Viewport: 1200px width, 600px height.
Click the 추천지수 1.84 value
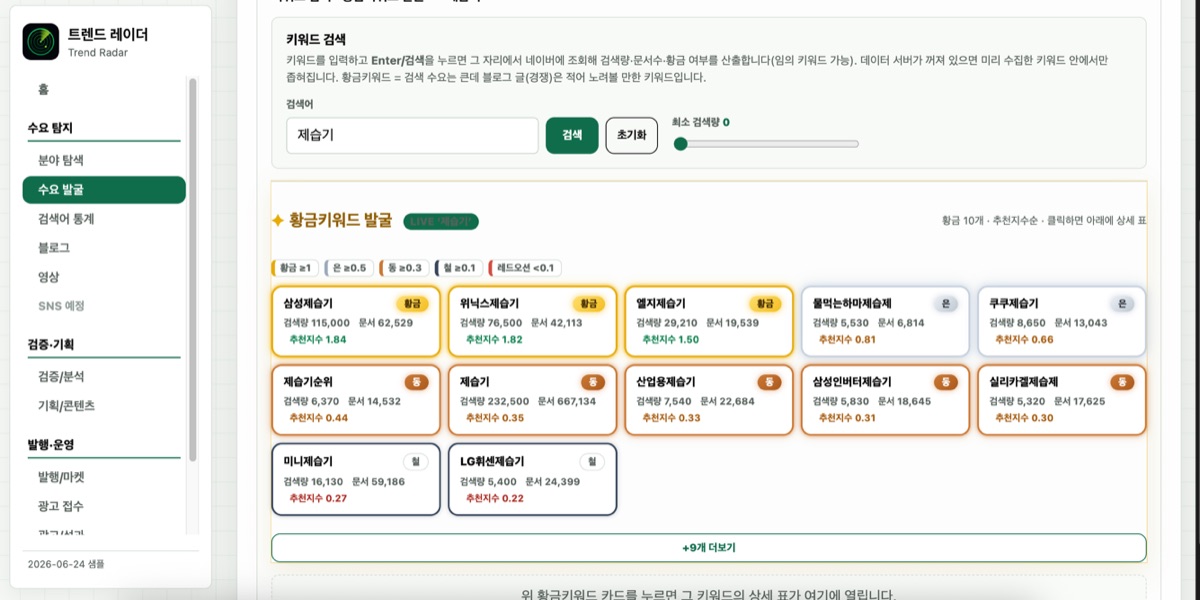click(318, 340)
